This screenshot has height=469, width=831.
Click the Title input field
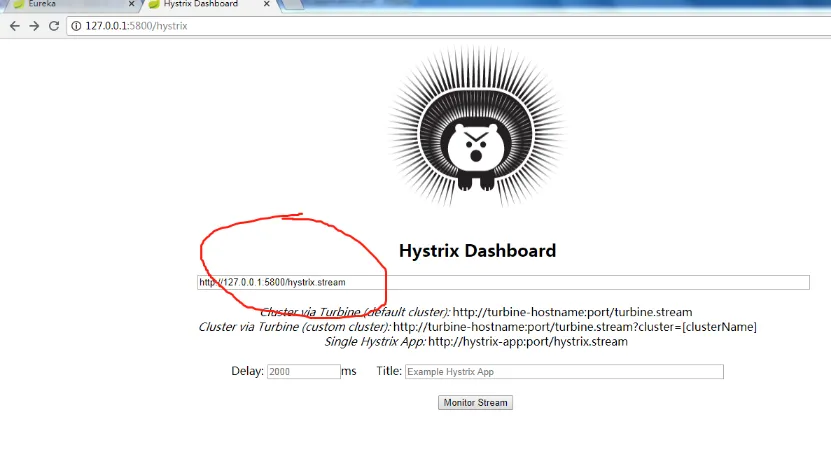pos(564,371)
